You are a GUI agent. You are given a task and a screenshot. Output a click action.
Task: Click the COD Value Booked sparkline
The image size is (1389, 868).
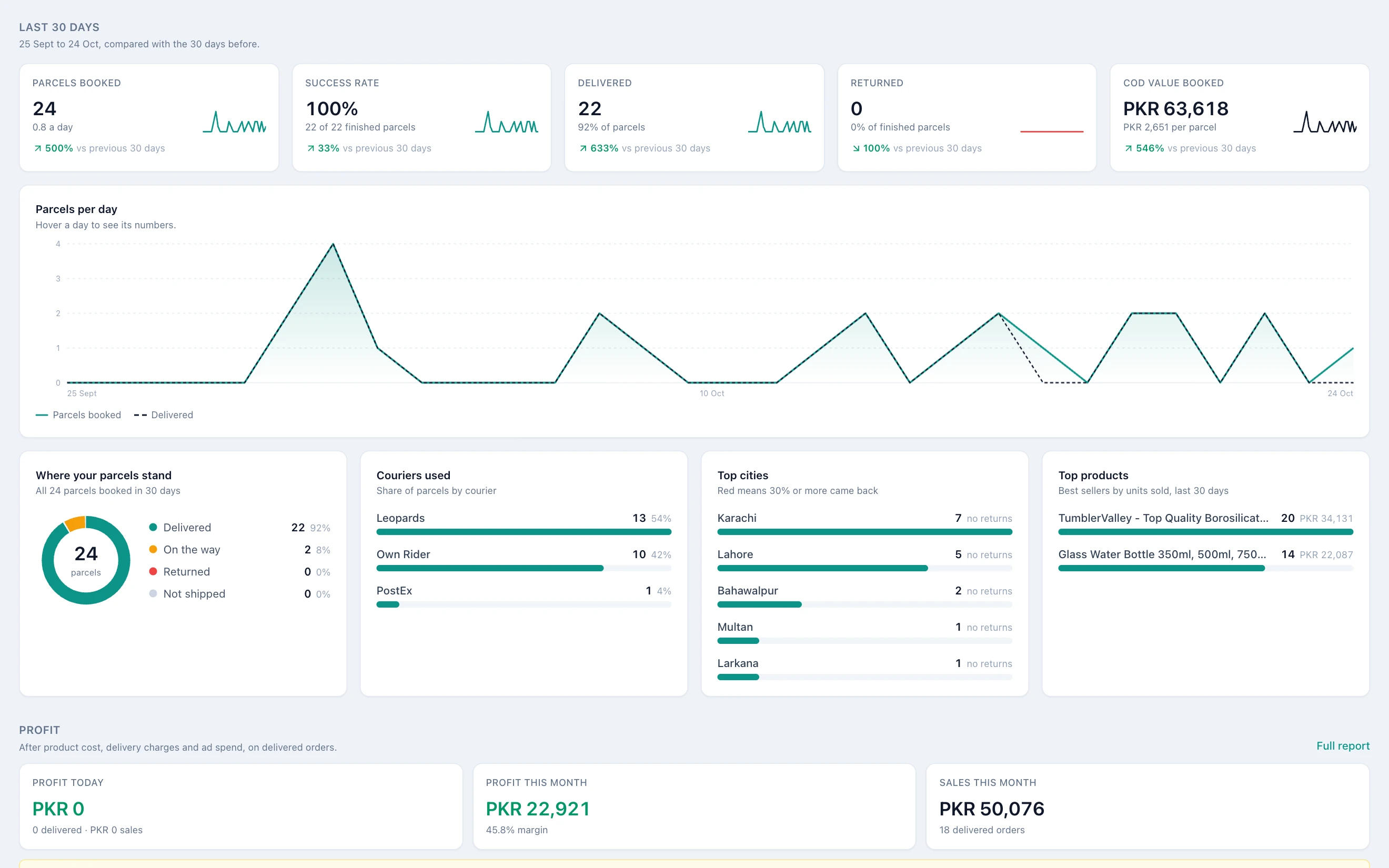pos(1325,122)
